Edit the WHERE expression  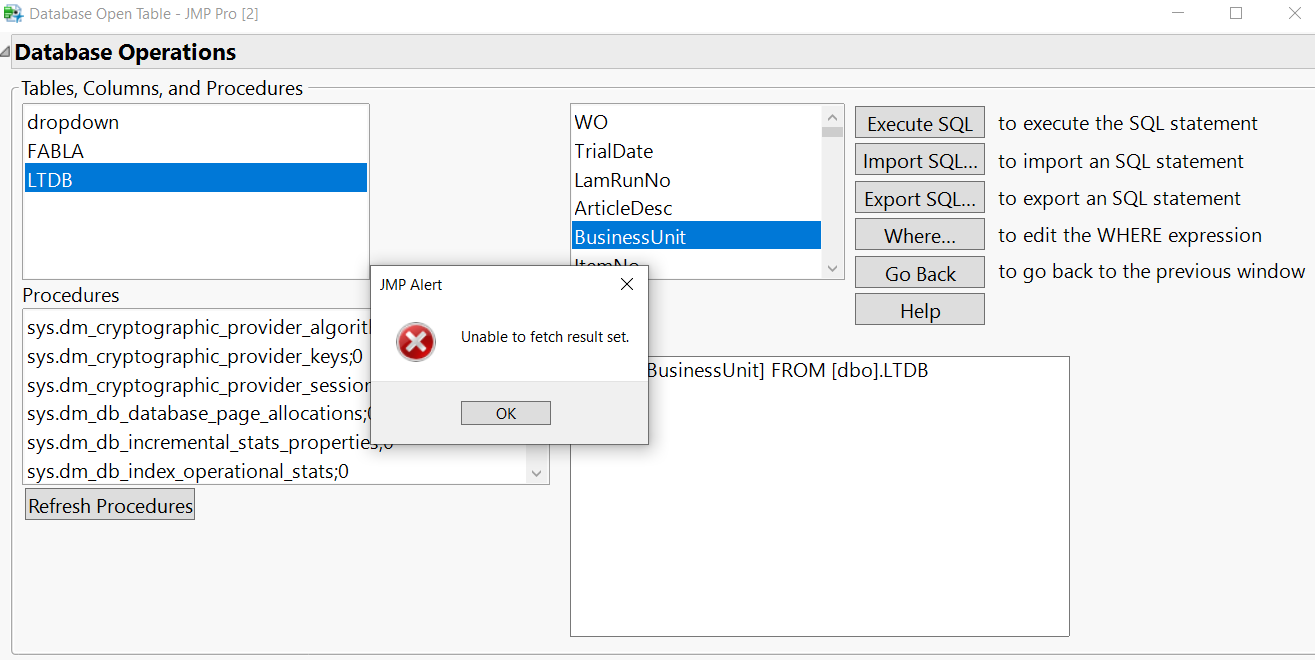pyautogui.click(x=918, y=234)
